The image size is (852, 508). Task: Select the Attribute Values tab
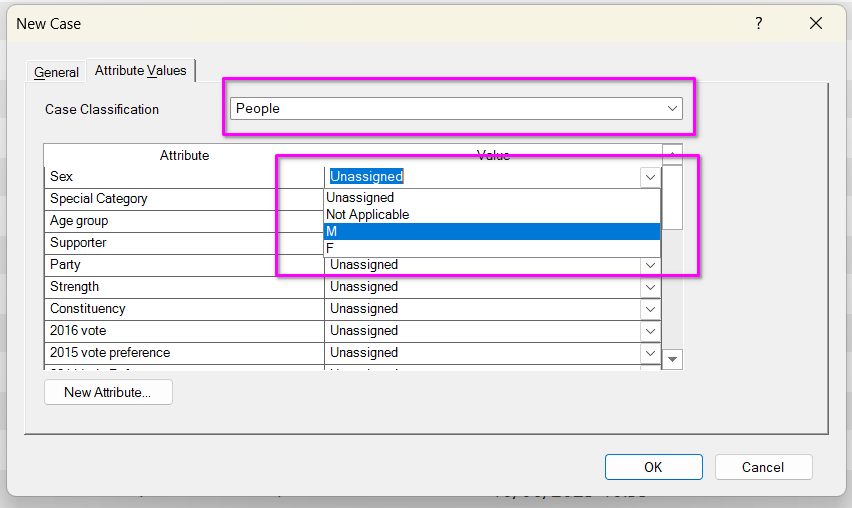click(140, 71)
